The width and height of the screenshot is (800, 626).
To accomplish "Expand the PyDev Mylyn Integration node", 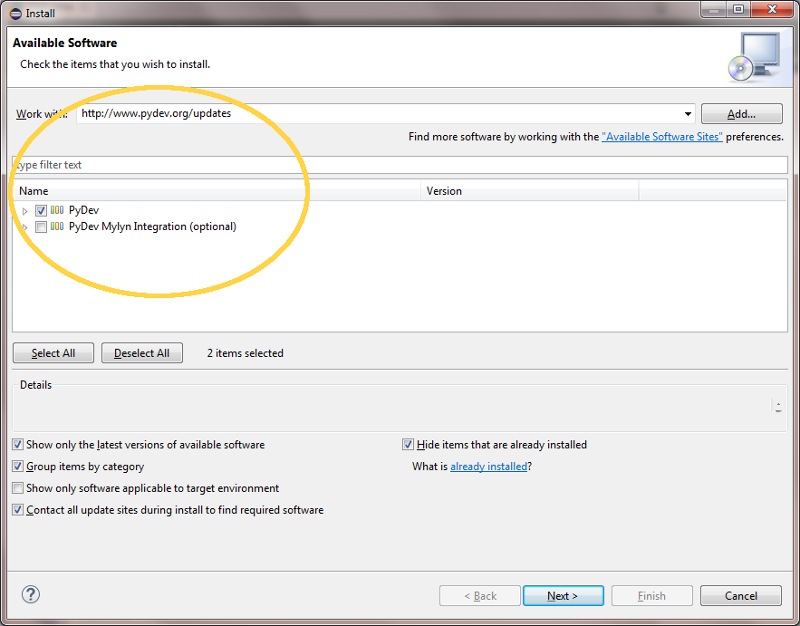I will (25, 227).
